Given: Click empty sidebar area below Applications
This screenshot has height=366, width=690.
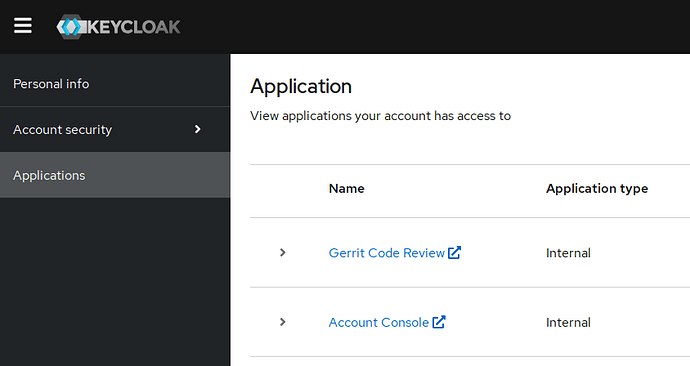Looking at the screenshot, I should pyautogui.click(x=115, y=282).
